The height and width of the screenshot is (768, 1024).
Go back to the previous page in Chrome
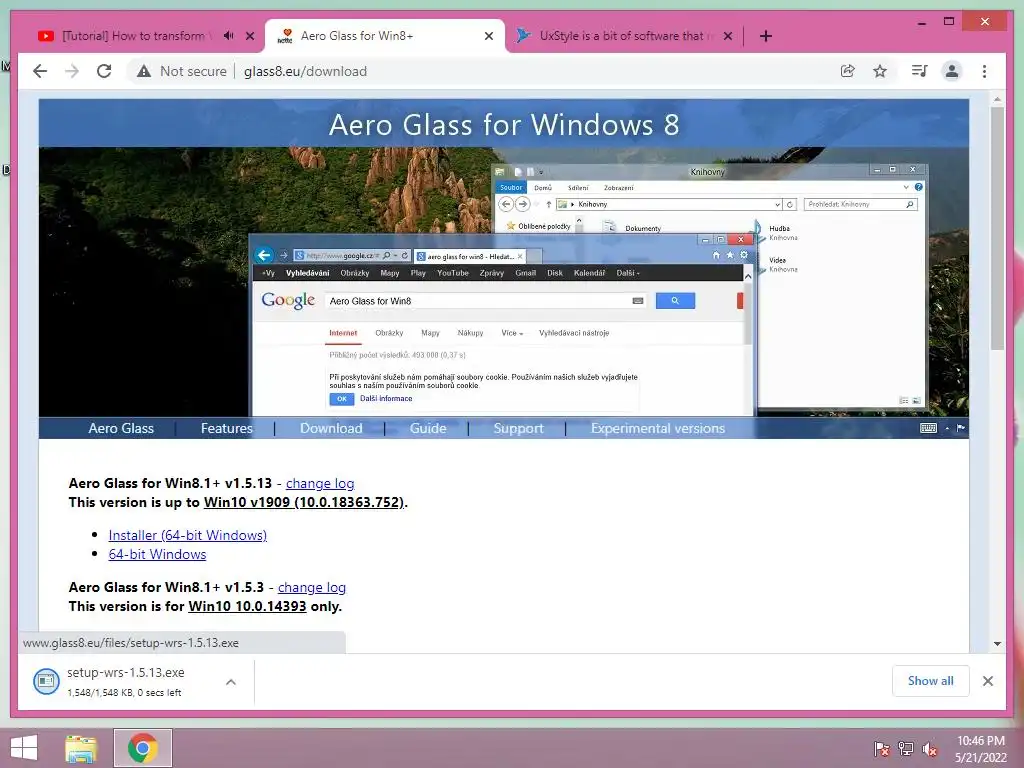[40, 71]
